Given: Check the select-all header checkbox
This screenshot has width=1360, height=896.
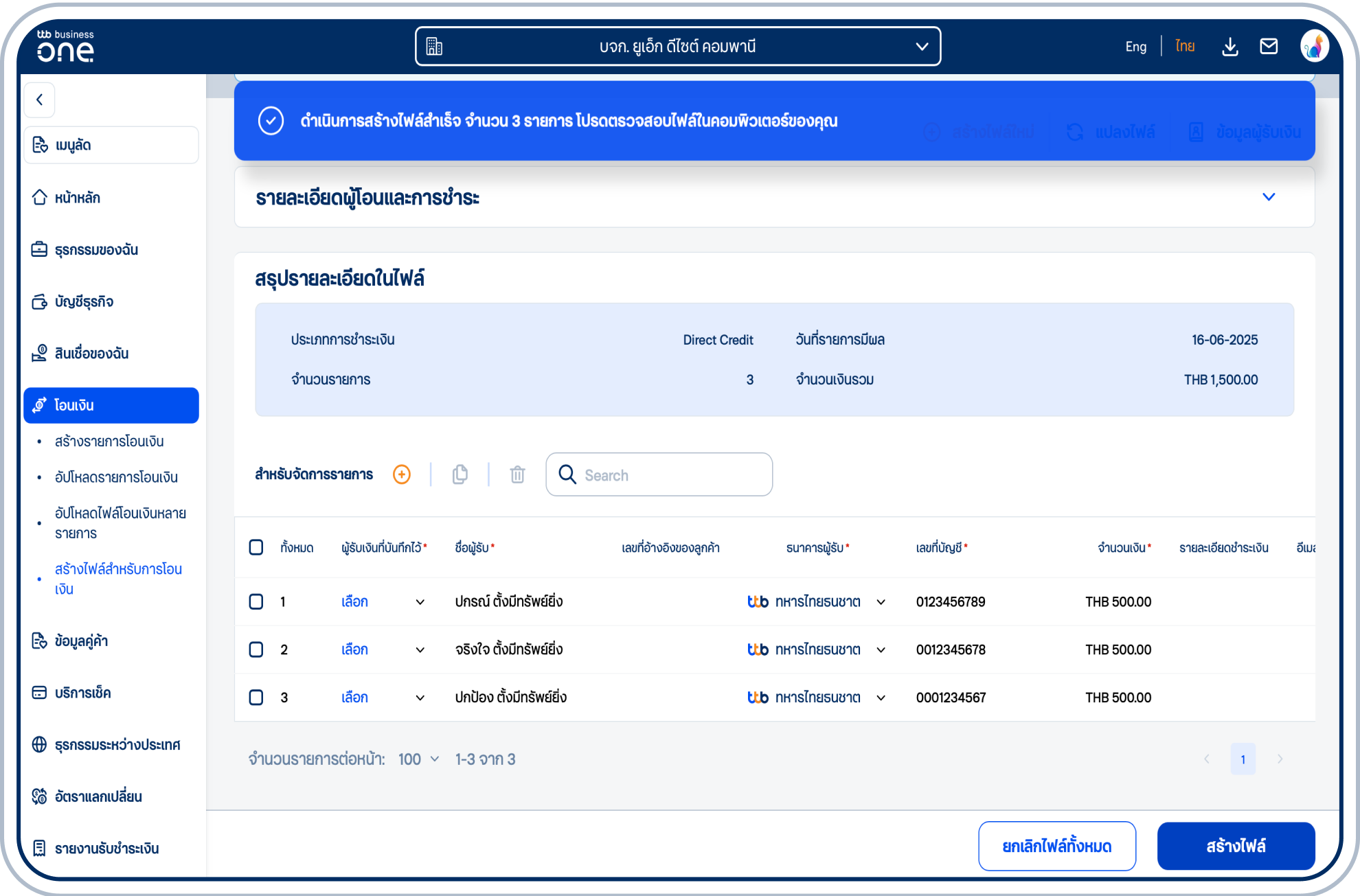Looking at the screenshot, I should click(x=256, y=547).
